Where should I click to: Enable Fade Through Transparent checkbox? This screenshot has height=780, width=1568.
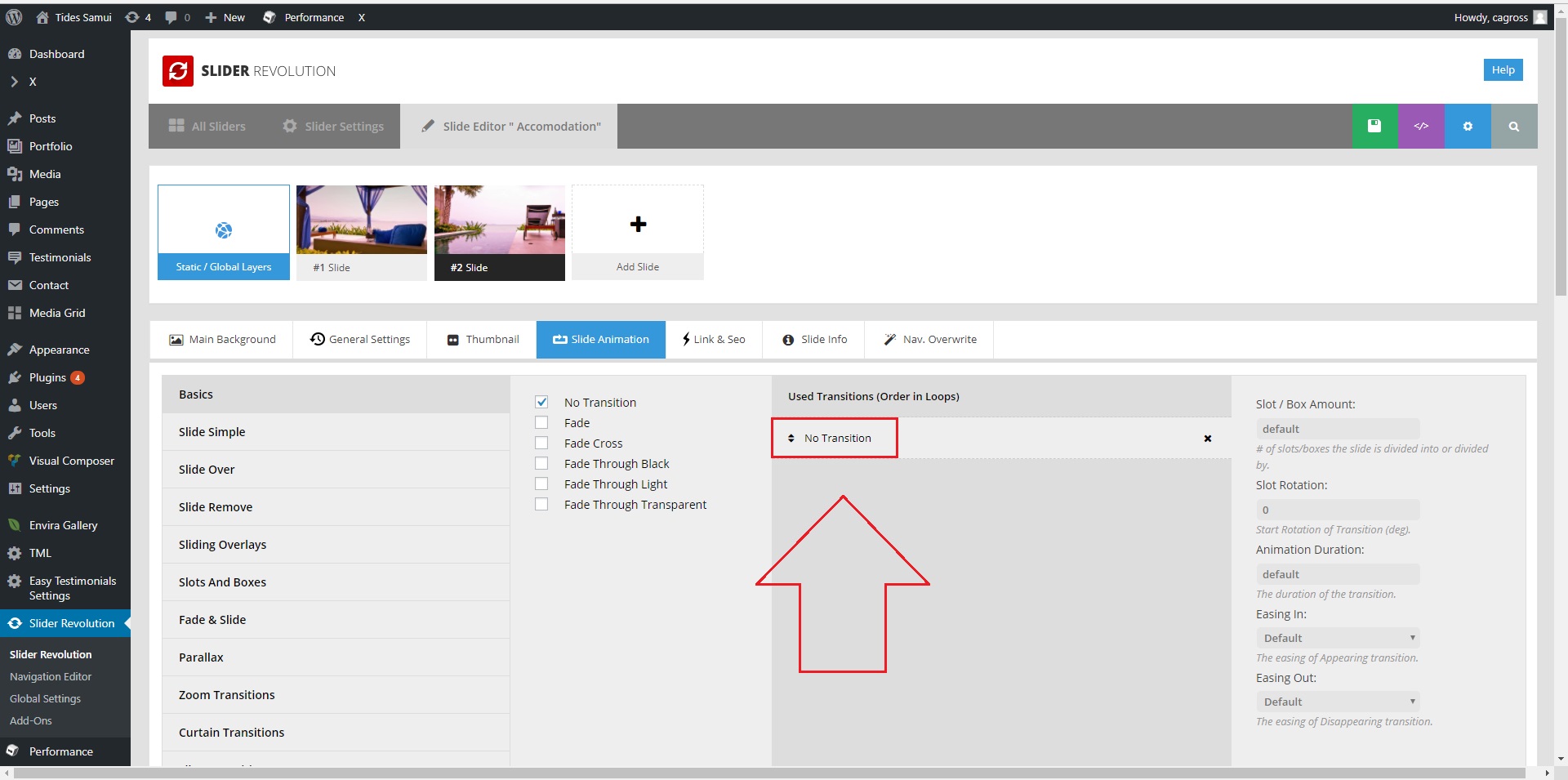pos(541,504)
